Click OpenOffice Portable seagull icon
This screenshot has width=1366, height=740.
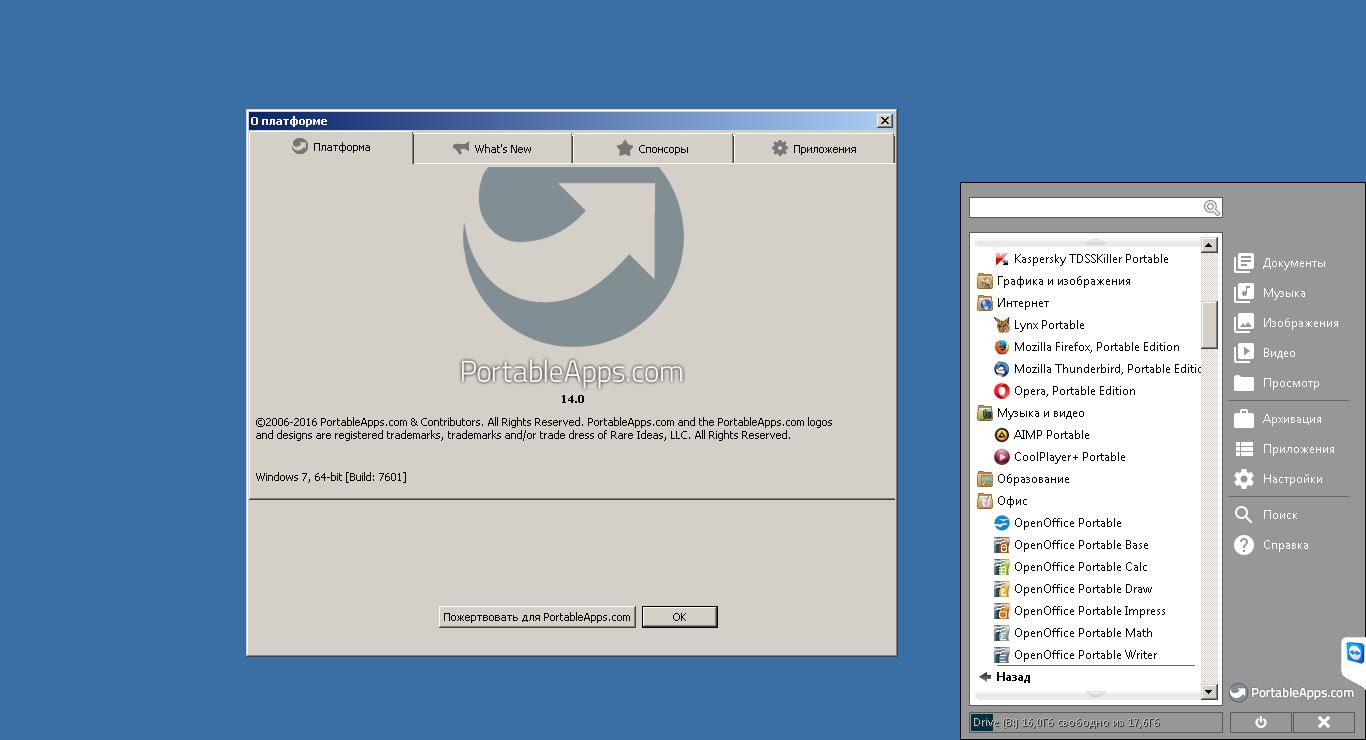[1001, 523]
